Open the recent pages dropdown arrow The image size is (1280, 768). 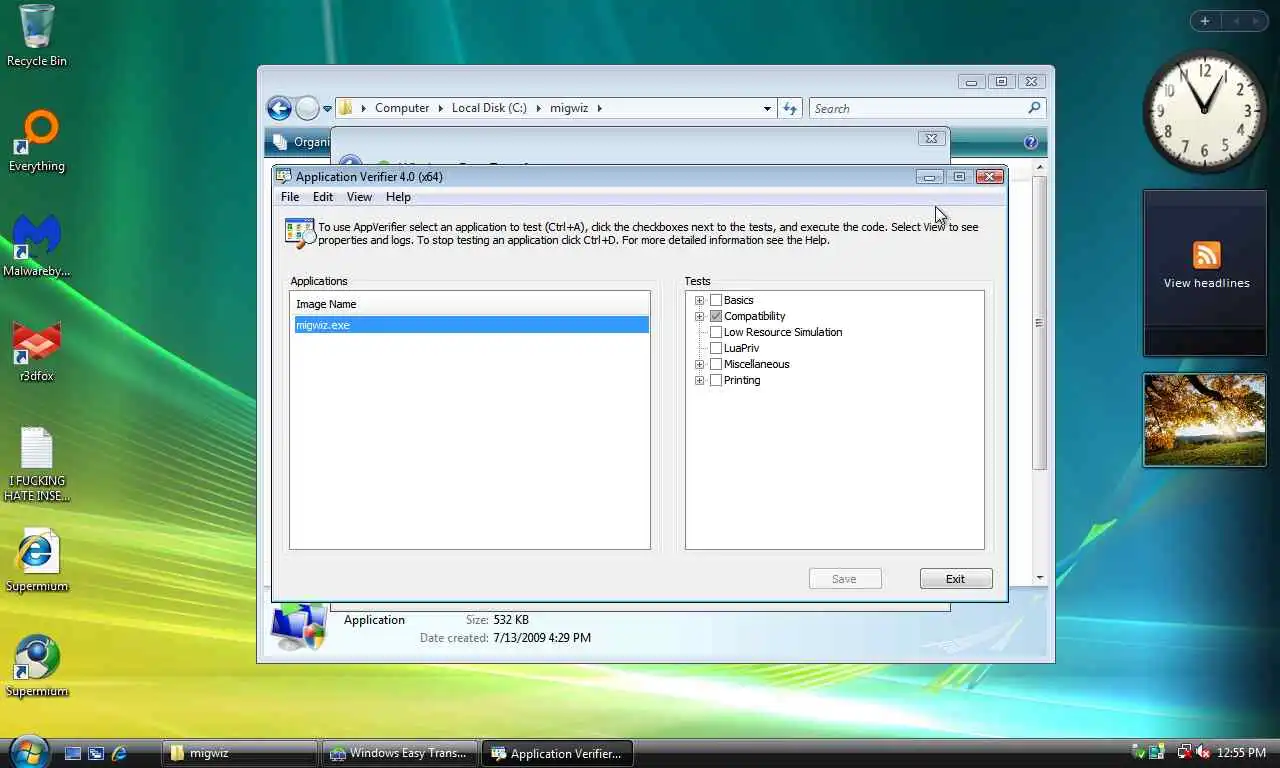click(327, 108)
